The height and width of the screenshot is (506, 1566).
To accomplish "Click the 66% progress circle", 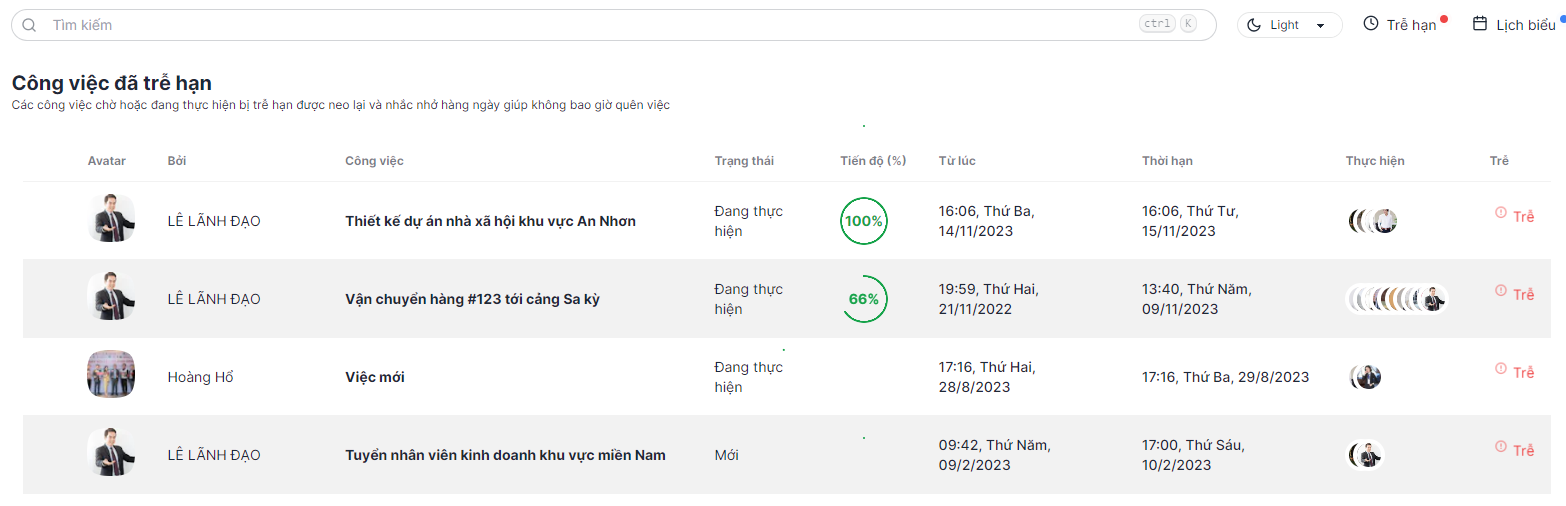I will coord(863,299).
